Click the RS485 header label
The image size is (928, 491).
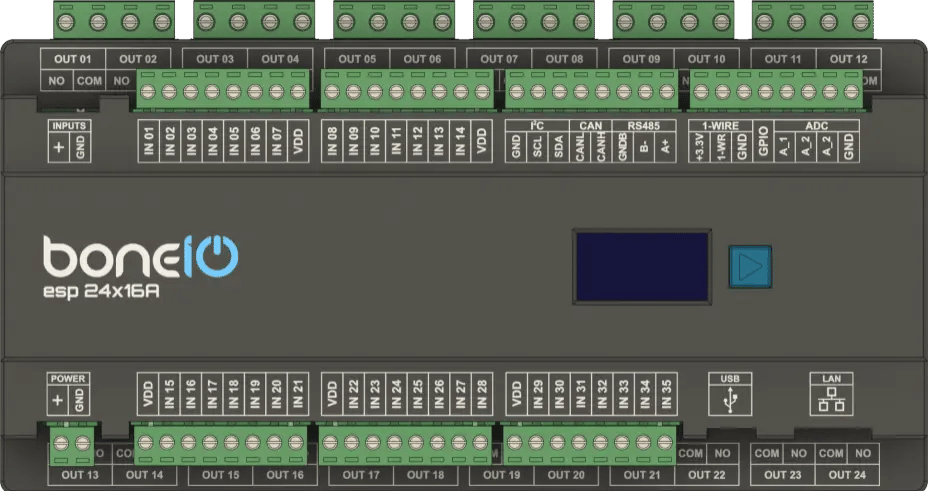[644, 126]
